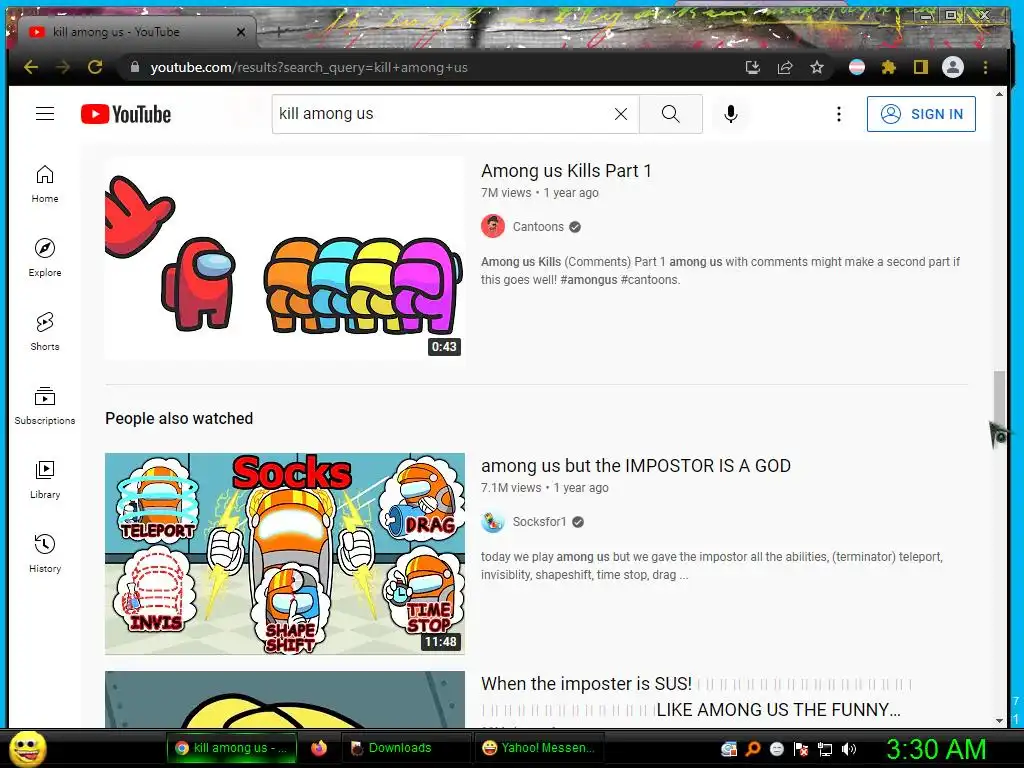Click the SIGN IN button
1024x768 pixels.
pos(921,114)
